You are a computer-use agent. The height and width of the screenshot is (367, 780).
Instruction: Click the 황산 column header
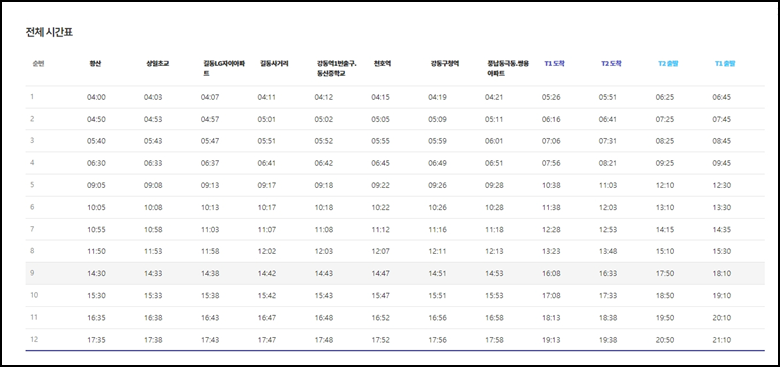click(x=95, y=64)
